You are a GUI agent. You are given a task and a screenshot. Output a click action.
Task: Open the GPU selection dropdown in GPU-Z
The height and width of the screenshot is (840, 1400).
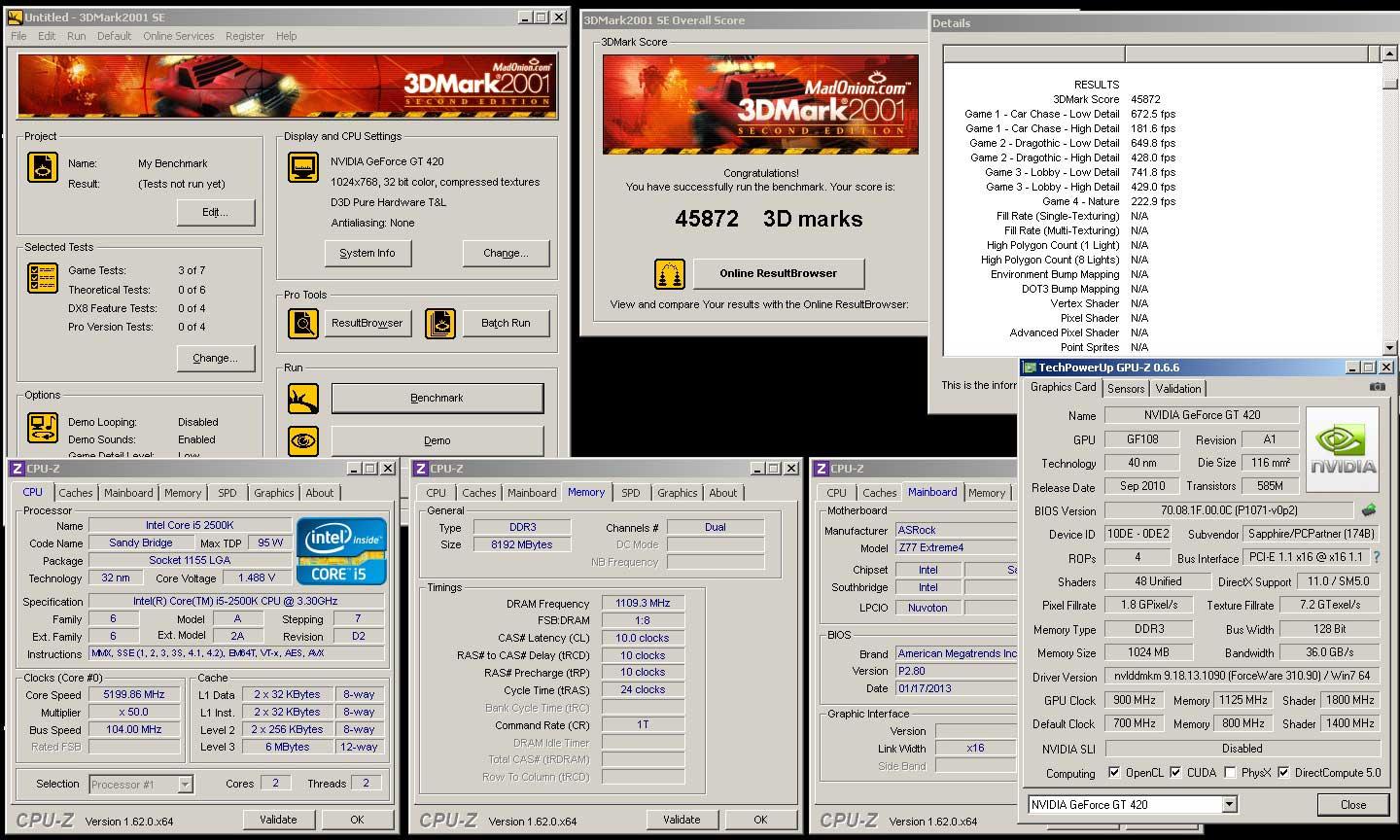[x=1230, y=804]
